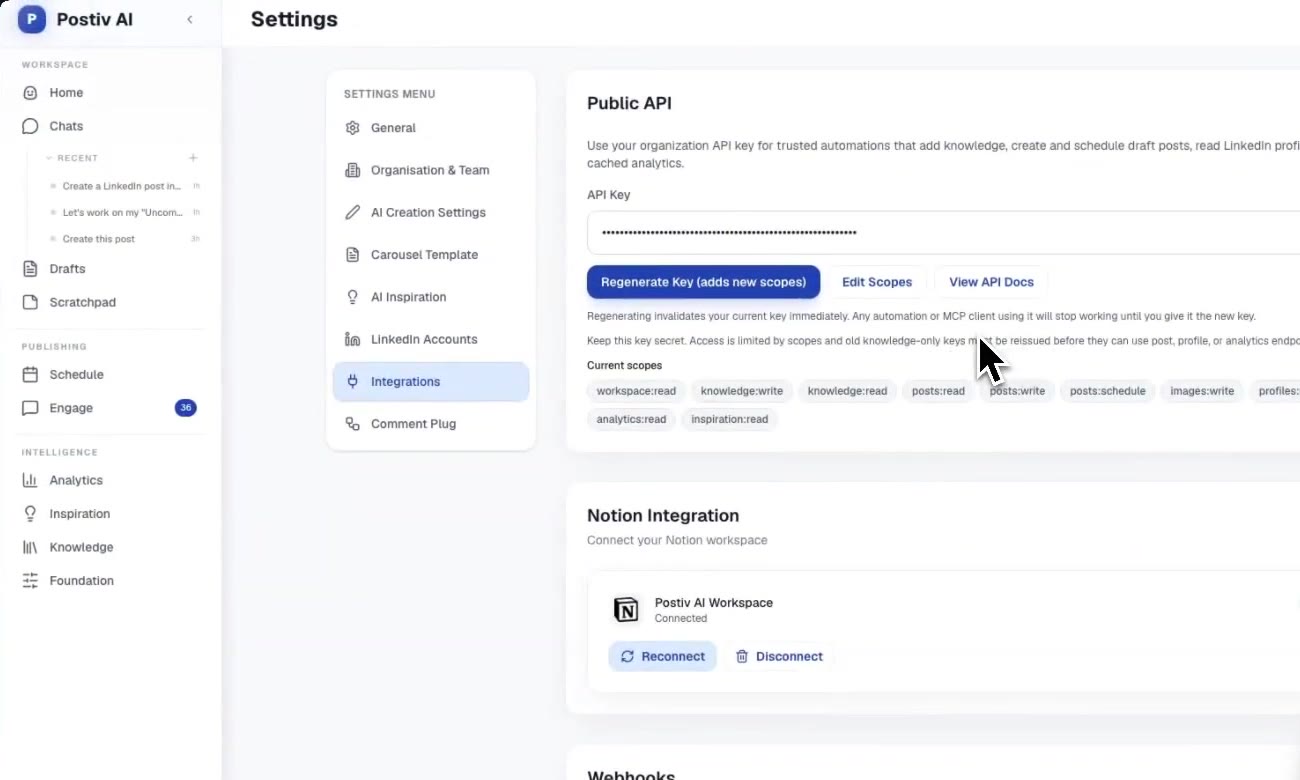Click the Home smiley icon
This screenshot has width=1300, height=780.
pos(30,92)
